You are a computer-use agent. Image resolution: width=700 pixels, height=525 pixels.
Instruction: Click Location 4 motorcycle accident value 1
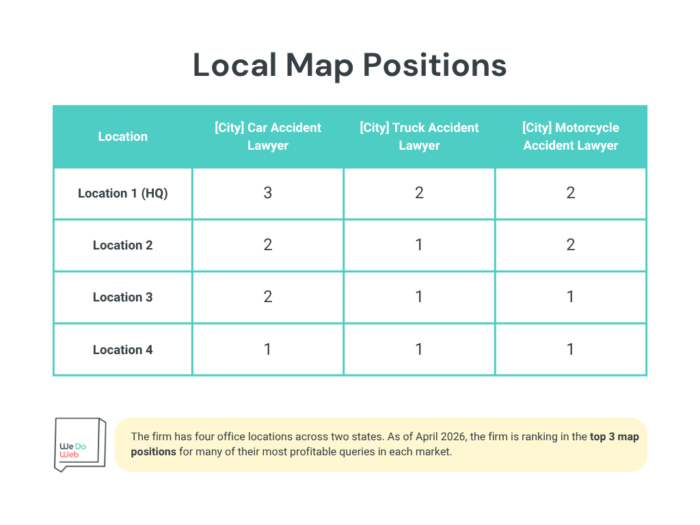click(x=570, y=349)
